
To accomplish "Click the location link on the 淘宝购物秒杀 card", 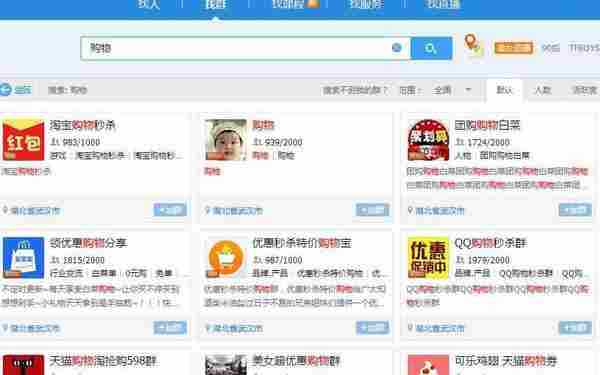I will pyautogui.click(x=35, y=210).
